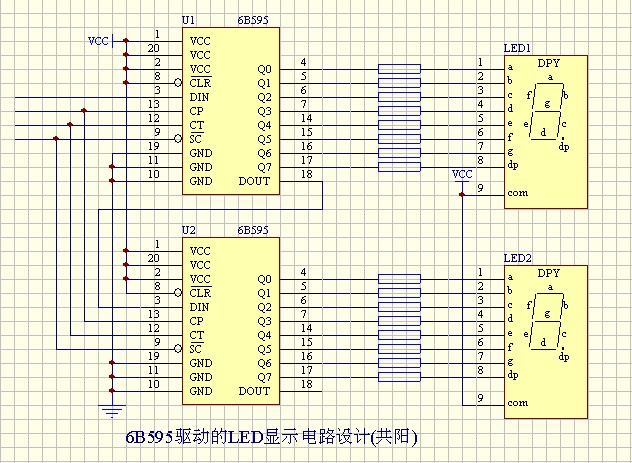Click the CP pin label on U1

196,111
